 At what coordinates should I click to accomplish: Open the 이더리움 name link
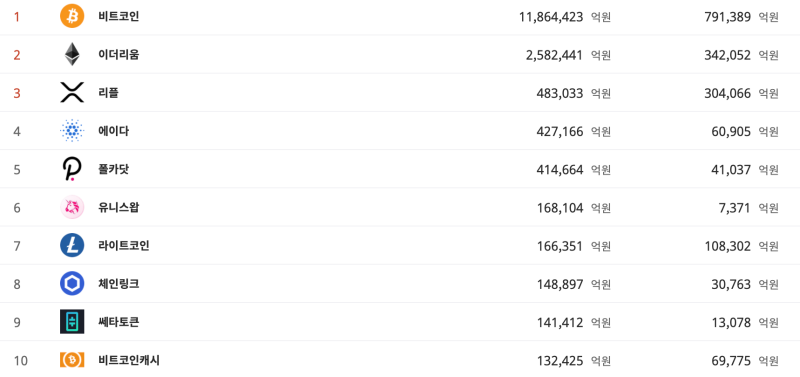[119, 55]
